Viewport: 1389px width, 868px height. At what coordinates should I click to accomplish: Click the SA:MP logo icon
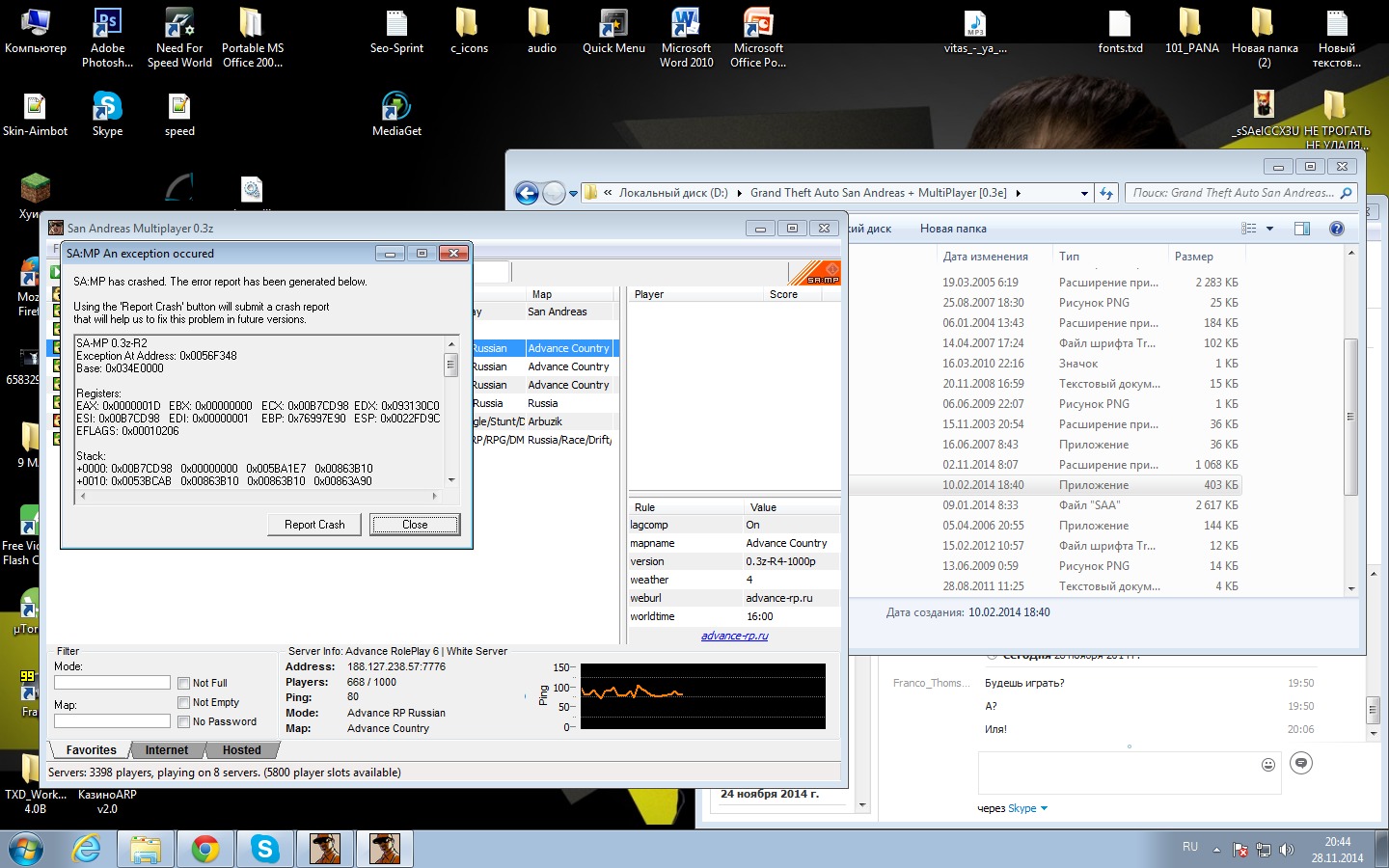(815, 273)
